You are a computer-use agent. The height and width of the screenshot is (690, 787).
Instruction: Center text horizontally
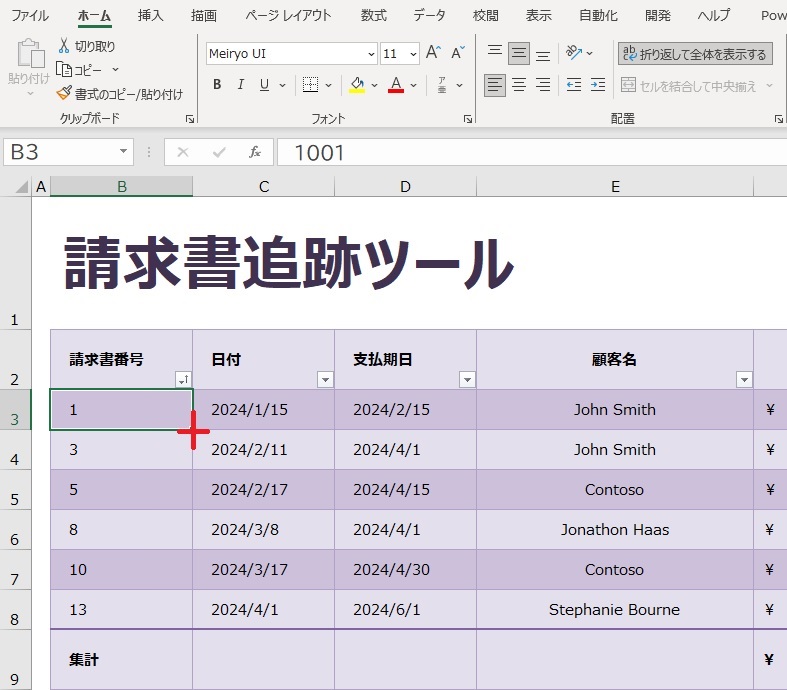click(519, 85)
